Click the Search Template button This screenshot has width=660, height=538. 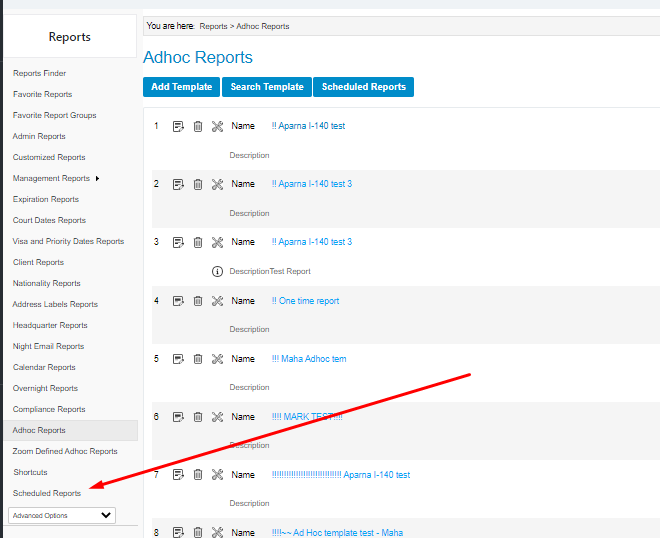267,87
